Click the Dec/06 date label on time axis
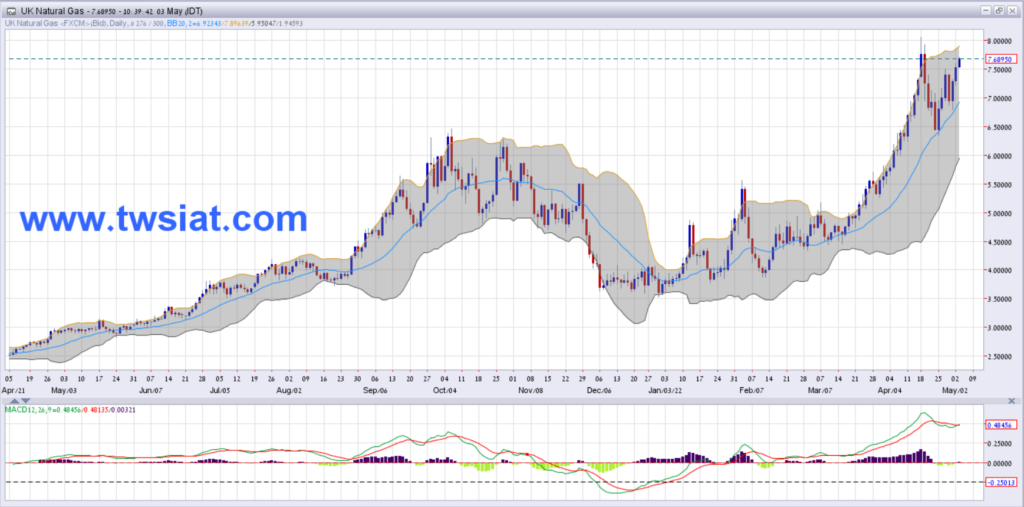1024x507 pixels. (x=598, y=389)
